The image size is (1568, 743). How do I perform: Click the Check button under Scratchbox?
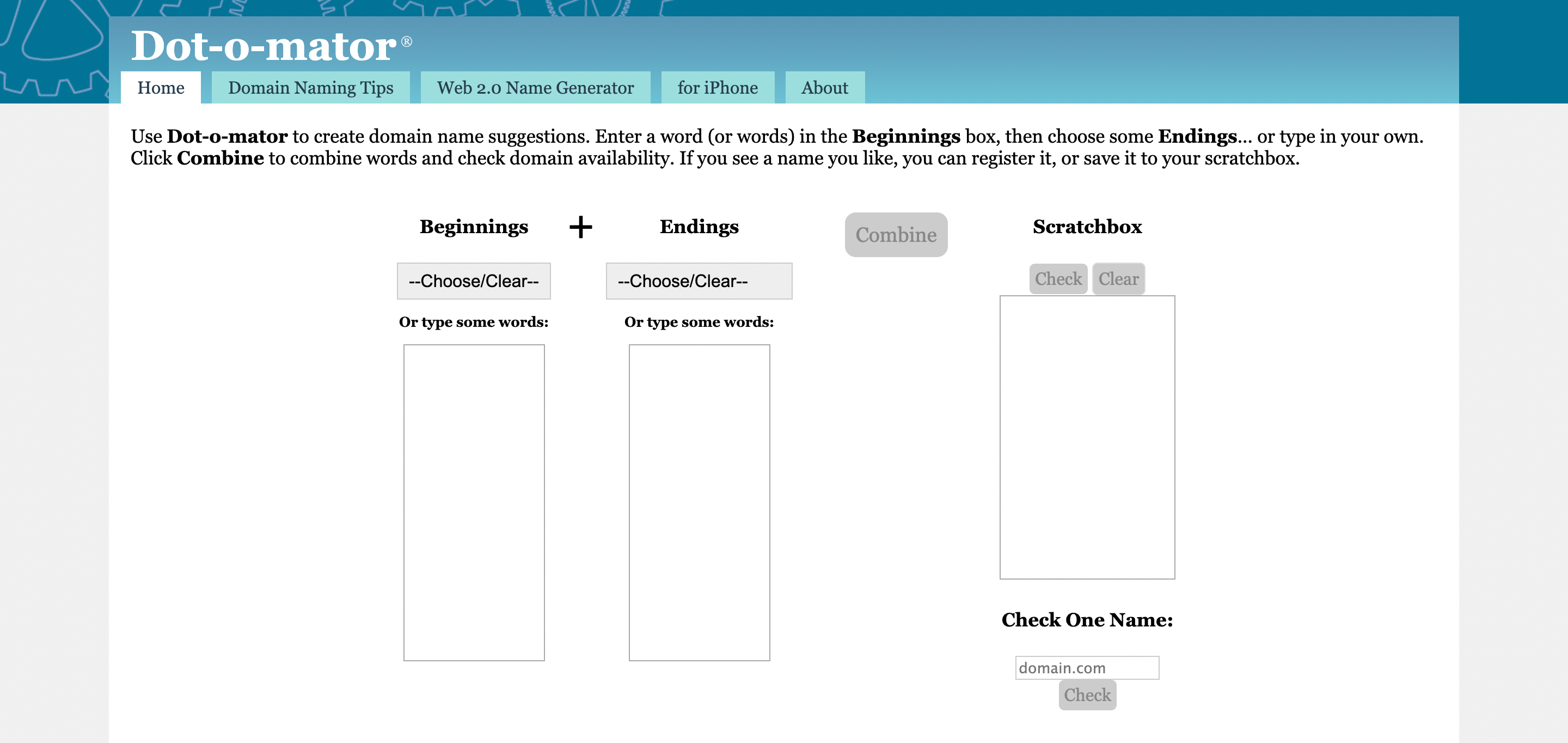[1056, 279]
